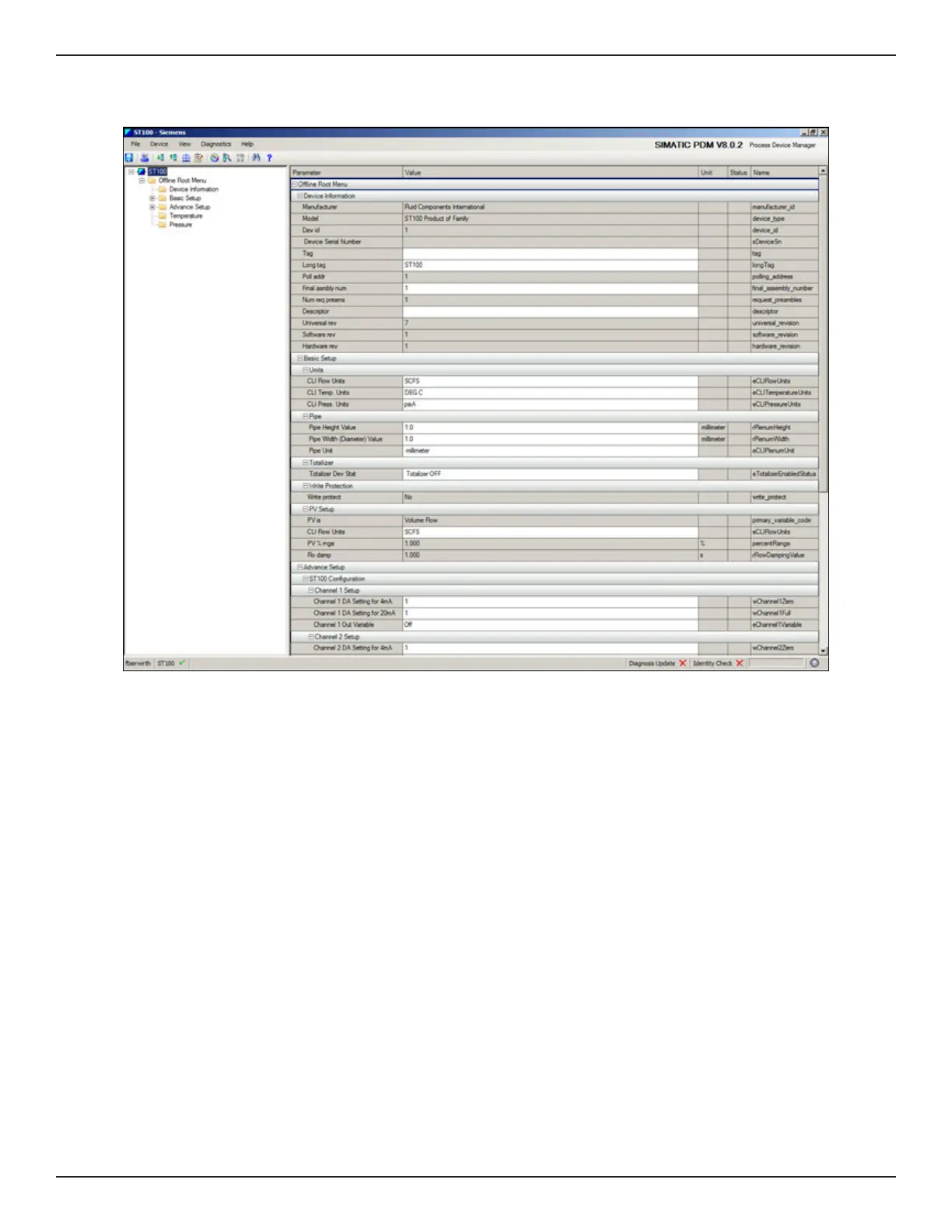Click the Device Information folder icon
Image resolution: width=952 pixels, height=1232 pixels.
[x=163, y=189]
